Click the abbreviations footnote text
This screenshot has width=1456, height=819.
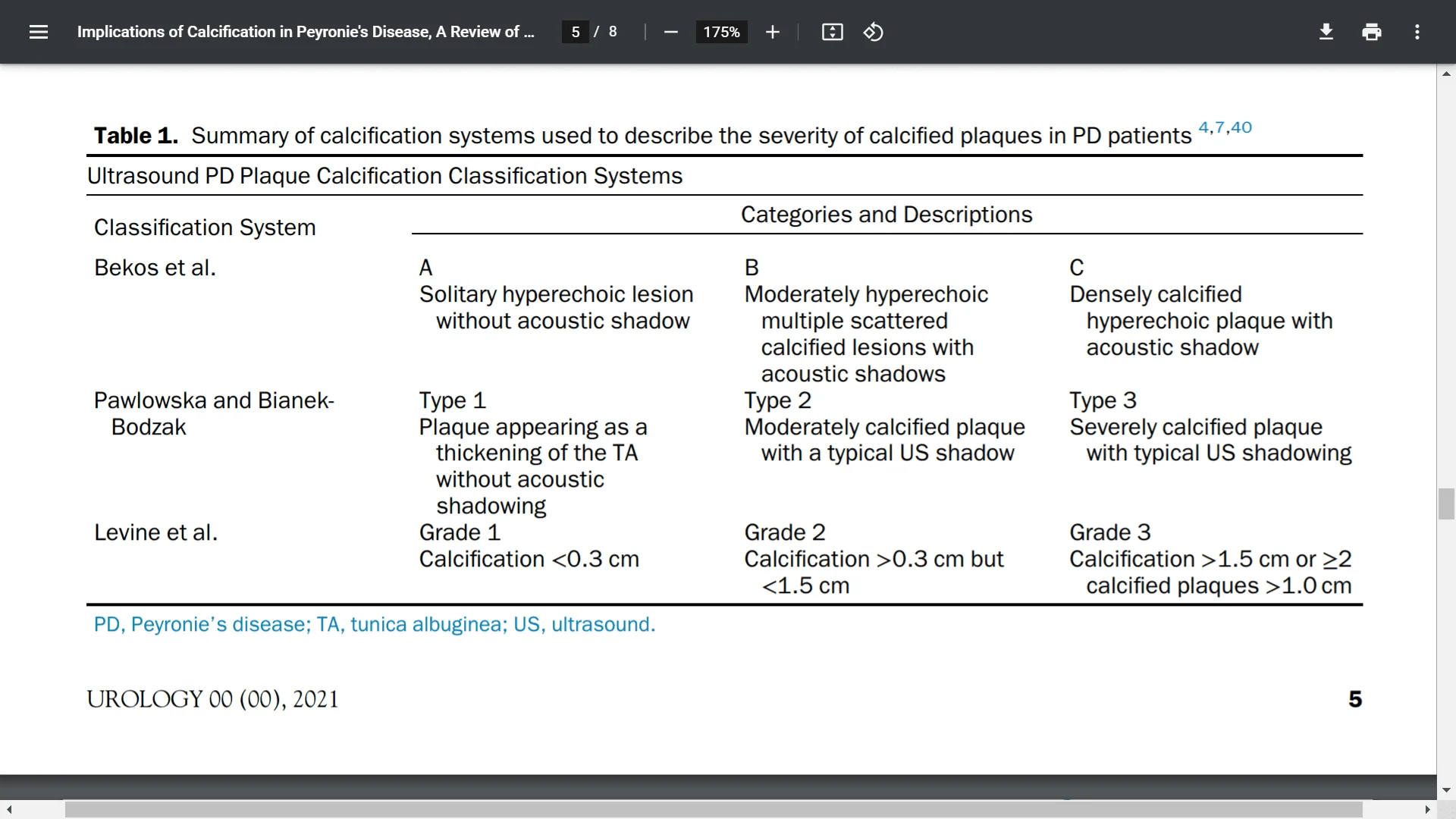pos(374,624)
